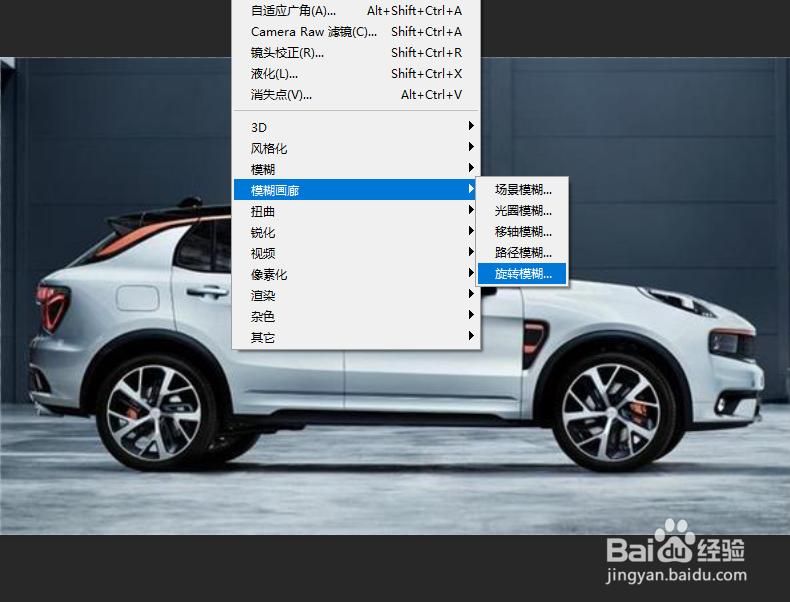Image resolution: width=790 pixels, height=602 pixels.
Task: Launch the Camera Raw 滤镜 filter
Action: pos(355,32)
